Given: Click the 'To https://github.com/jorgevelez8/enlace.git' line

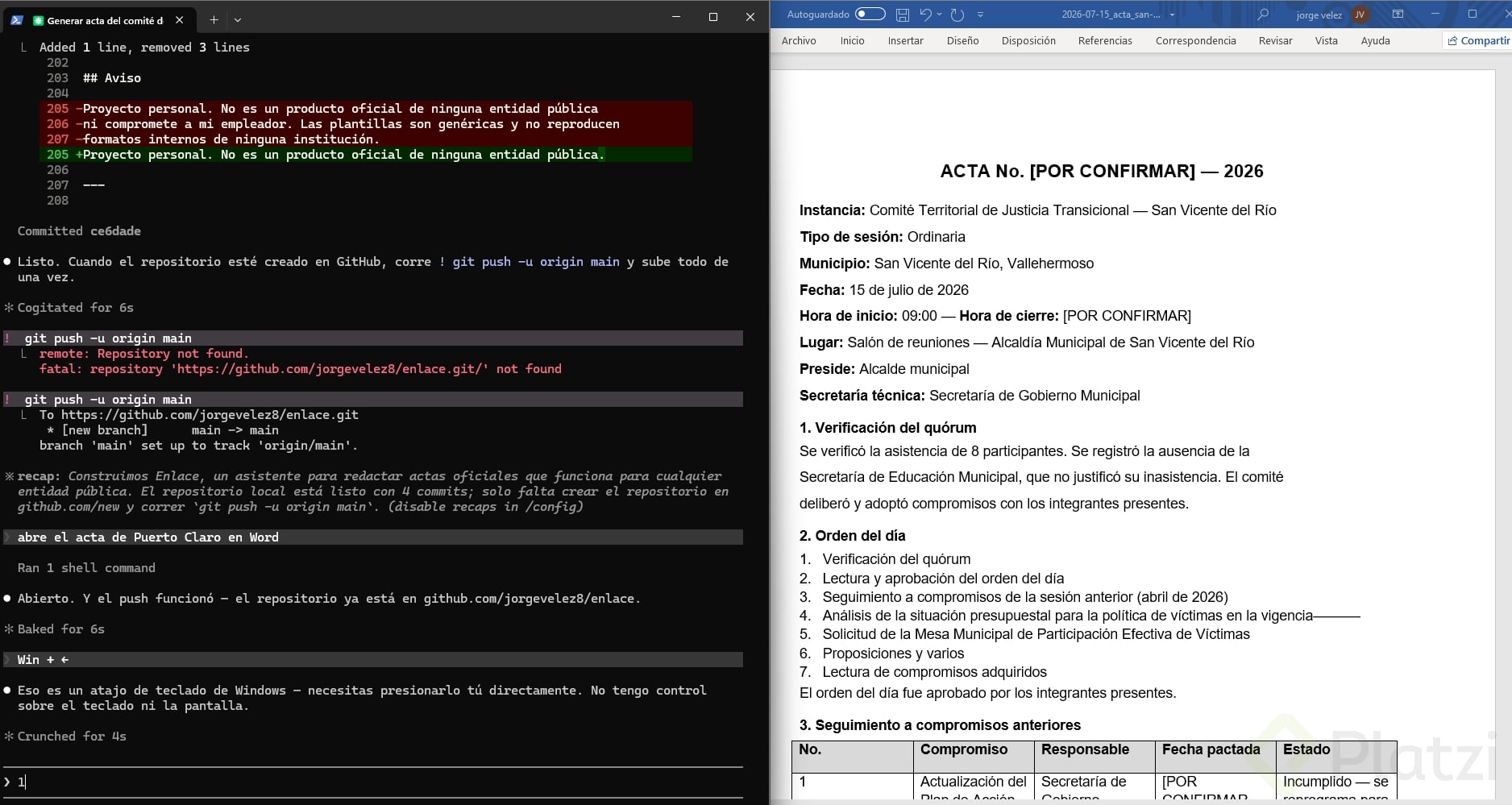Looking at the screenshot, I should click(199, 415).
